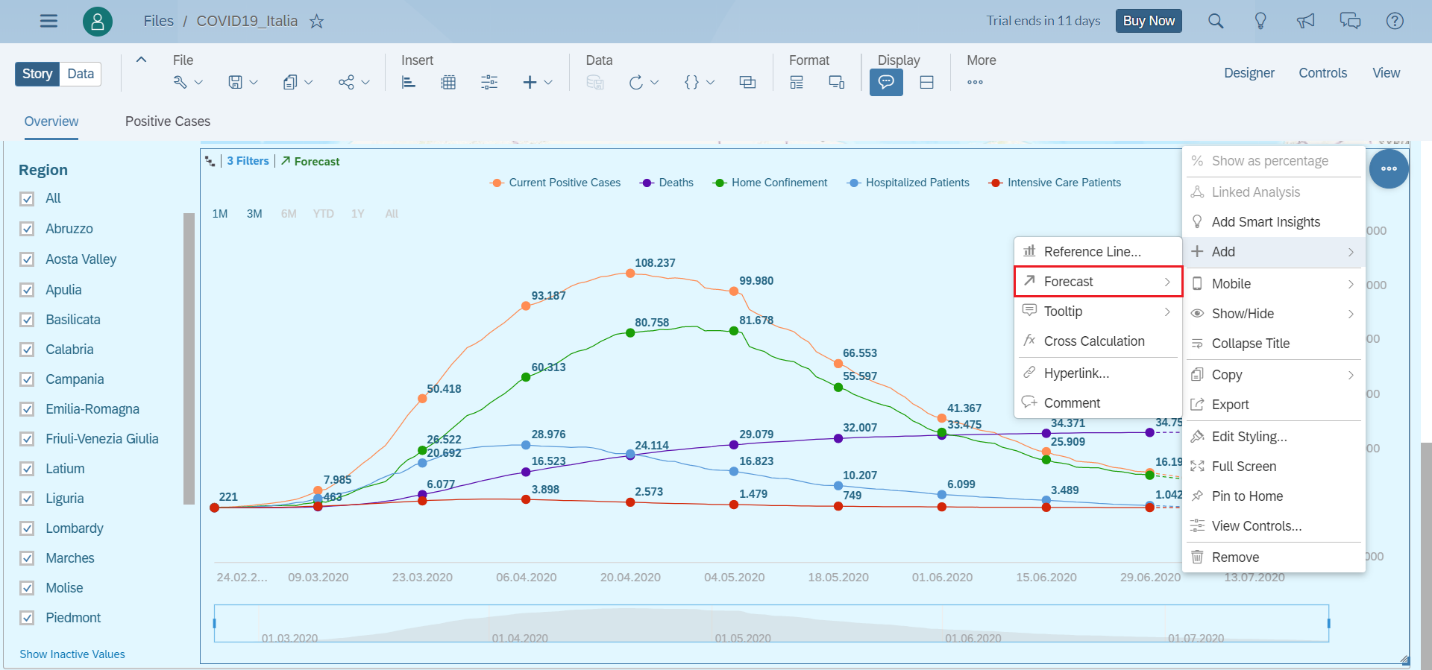The height and width of the screenshot is (670, 1432).
Task: Open the Designer panel
Action: [1249, 73]
